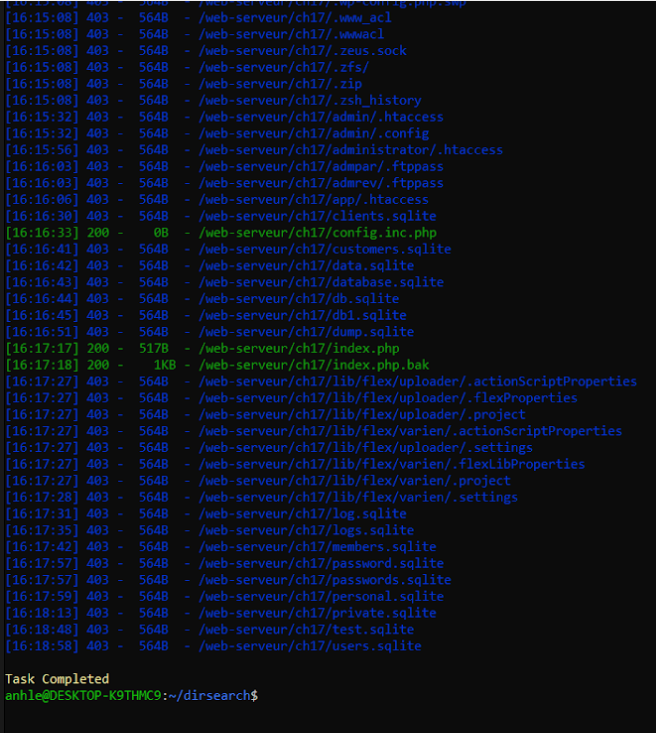This screenshot has height=733, width=656.
Task: Click the admin/.config path
Action: pyautogui.click(x=314, y=134)
